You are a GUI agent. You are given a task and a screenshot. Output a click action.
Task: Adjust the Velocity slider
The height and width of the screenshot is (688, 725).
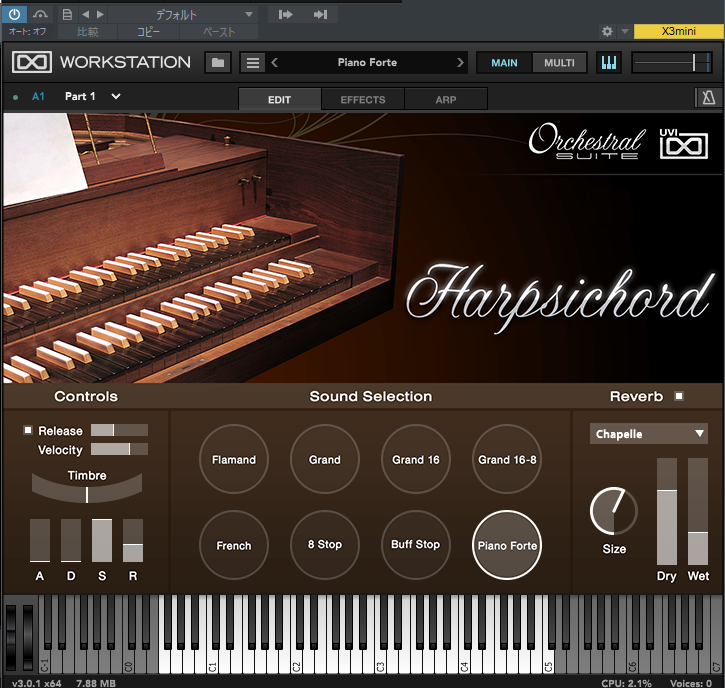pos(119,449)
